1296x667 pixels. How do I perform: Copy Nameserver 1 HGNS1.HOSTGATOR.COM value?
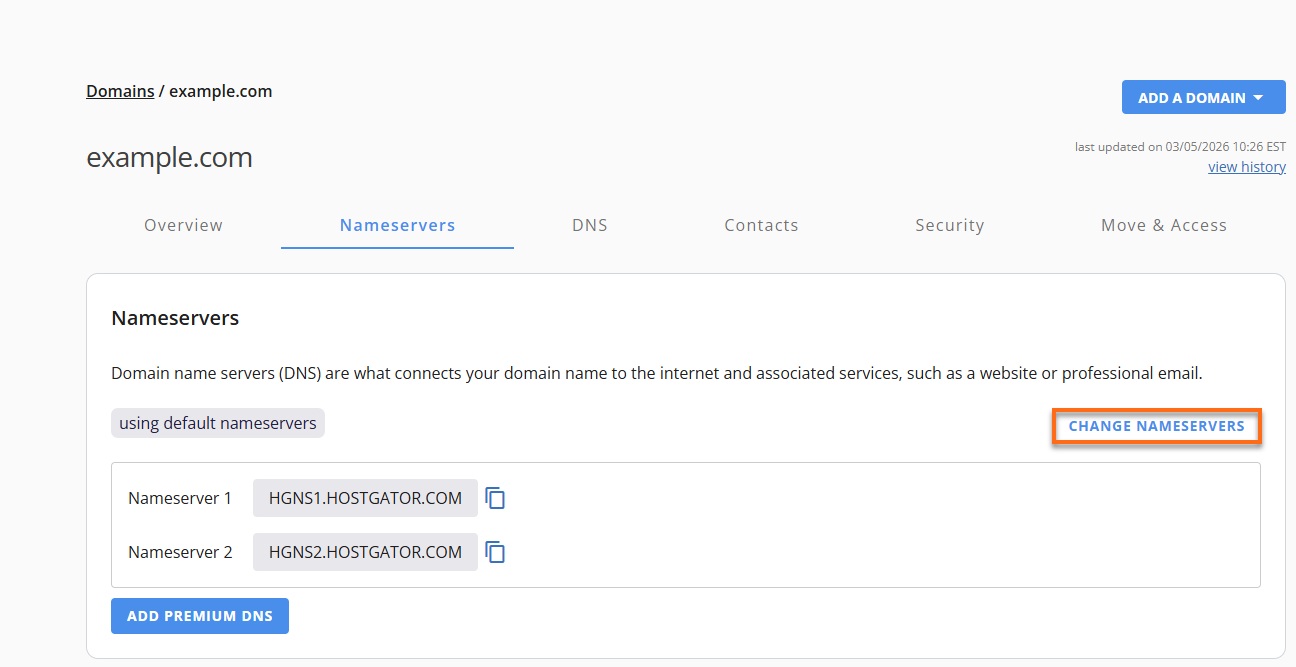point(495,498)
